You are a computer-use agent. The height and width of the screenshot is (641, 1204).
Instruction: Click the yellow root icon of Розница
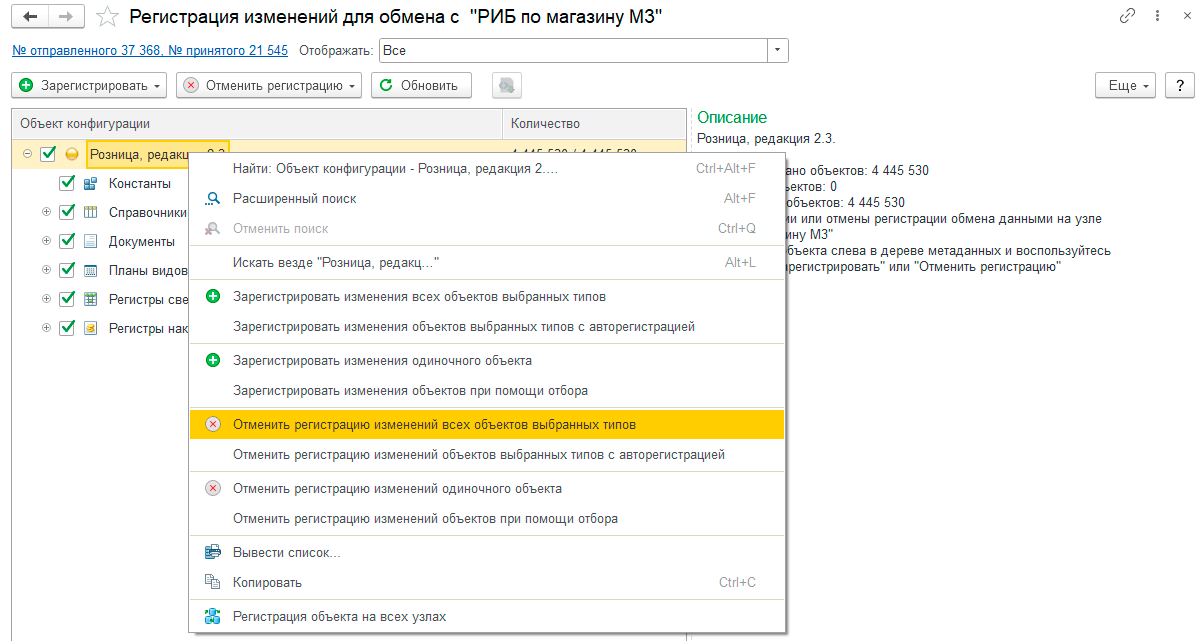tap(72, 154)
